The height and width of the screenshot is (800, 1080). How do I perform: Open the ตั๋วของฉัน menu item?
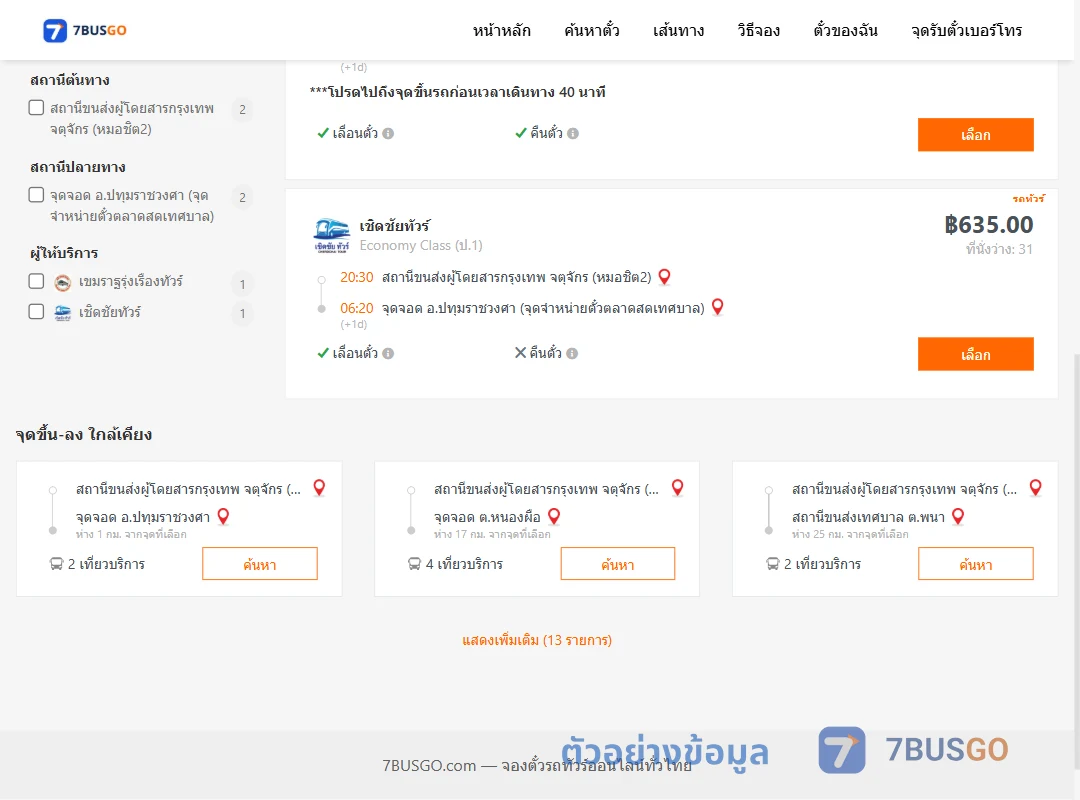pos(845,30)
